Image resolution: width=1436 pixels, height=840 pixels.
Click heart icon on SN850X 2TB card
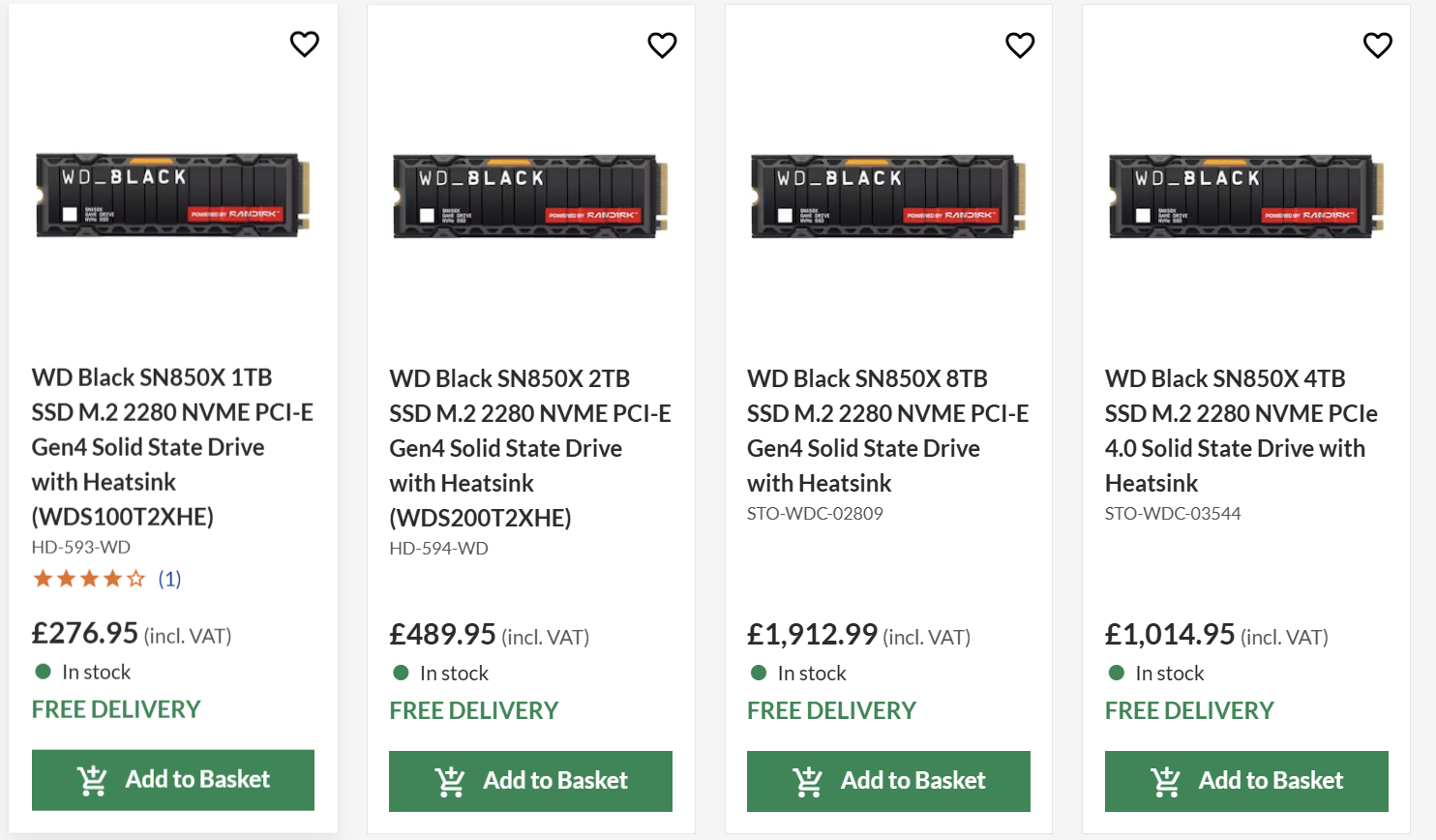coord(662,45)
